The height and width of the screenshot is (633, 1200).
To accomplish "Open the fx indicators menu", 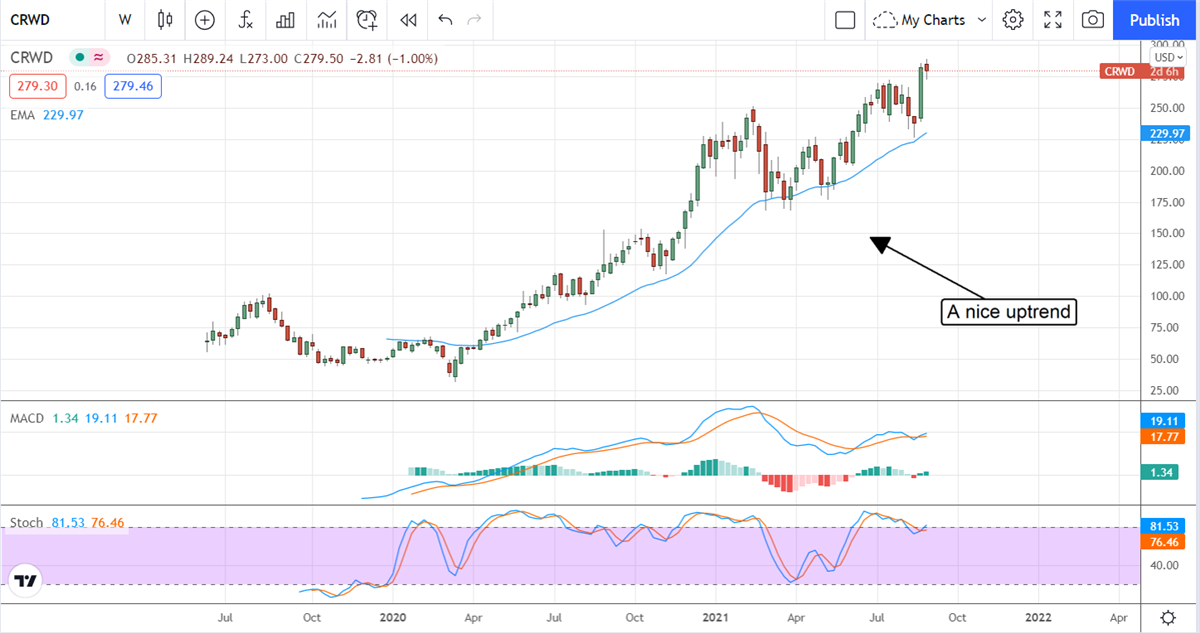I will [245, 19].
